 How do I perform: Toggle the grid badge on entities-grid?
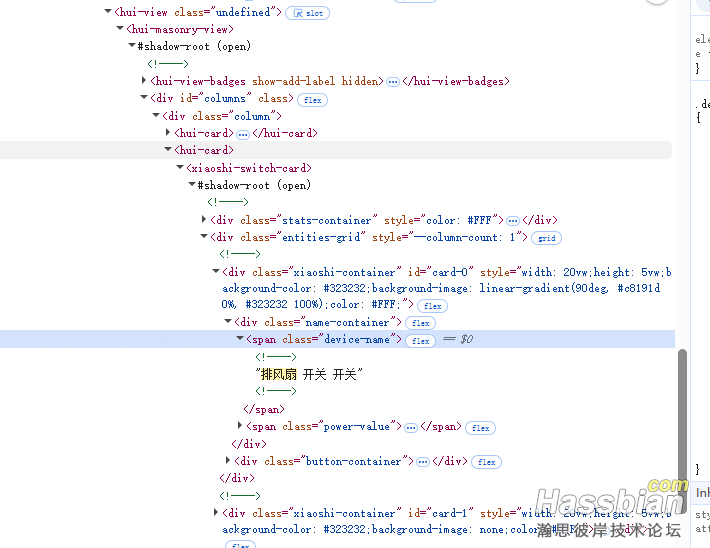tap(546, 238)
